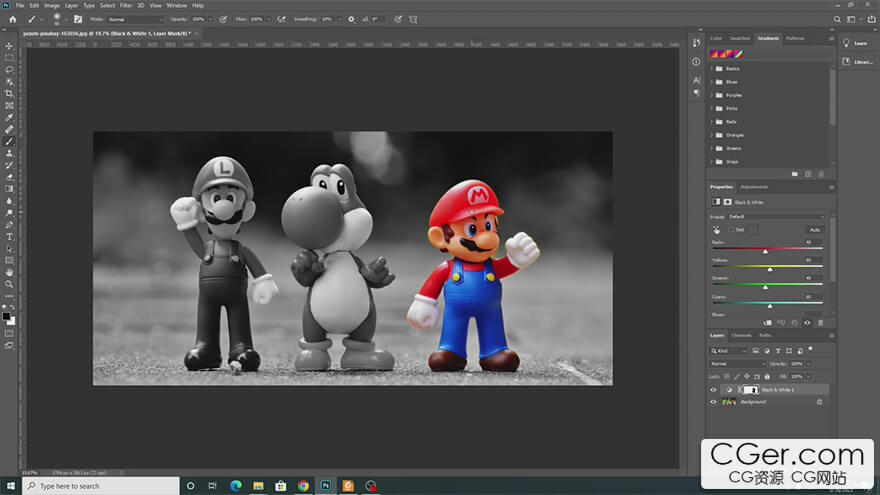Click the Windows Start button
This screenshot has width=880, height=495.
11,486
